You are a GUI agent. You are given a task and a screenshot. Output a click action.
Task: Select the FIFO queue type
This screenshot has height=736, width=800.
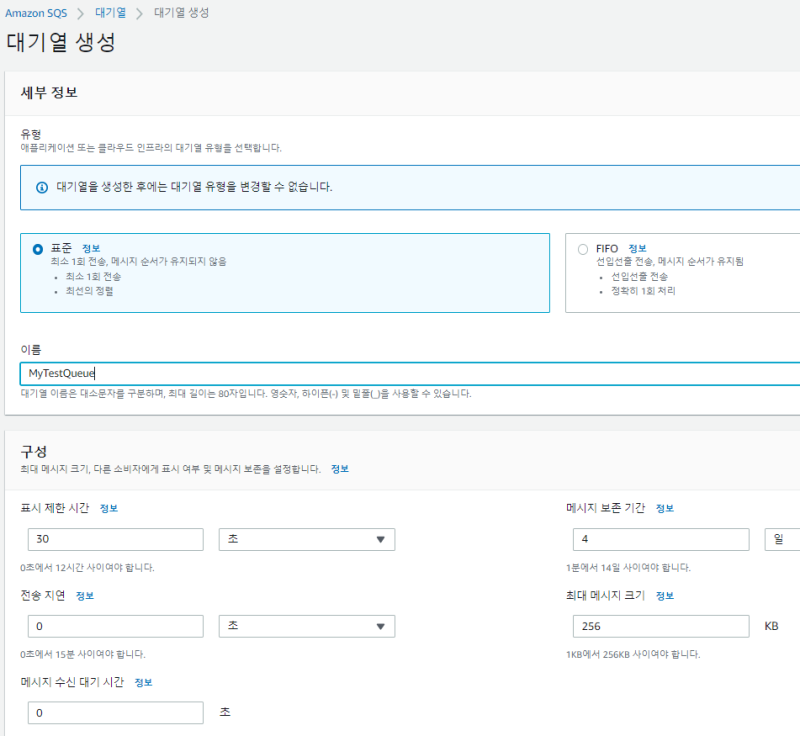click(583, 249)
